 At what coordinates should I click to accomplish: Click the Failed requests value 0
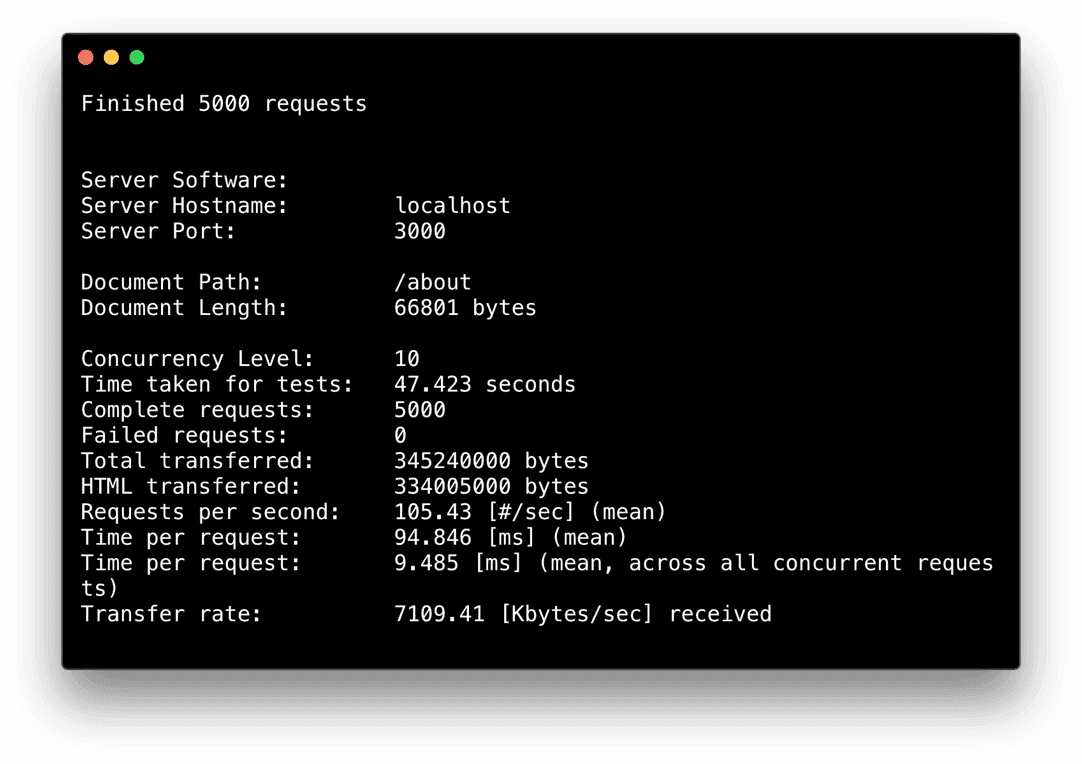401,436
